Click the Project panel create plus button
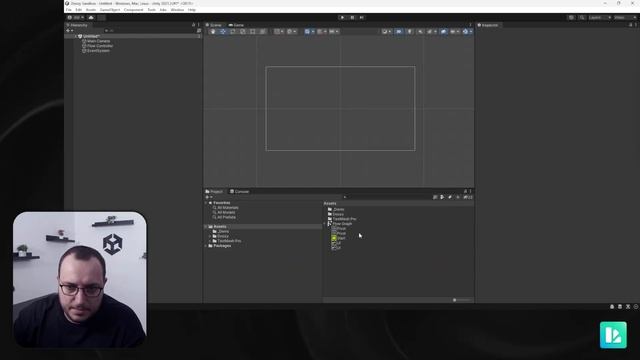 coord(209,197)
